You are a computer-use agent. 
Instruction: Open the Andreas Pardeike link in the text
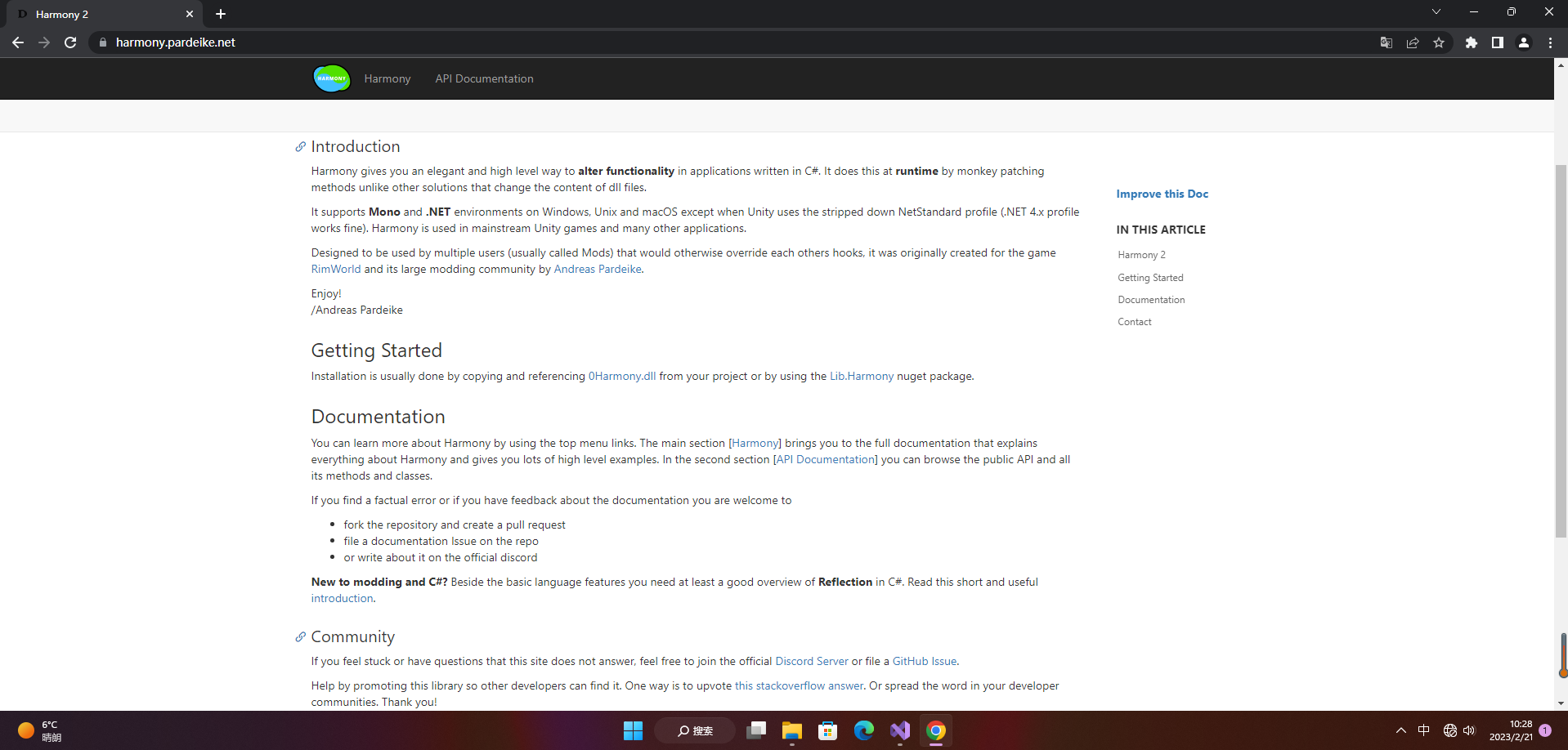click(x=598, y=269)
